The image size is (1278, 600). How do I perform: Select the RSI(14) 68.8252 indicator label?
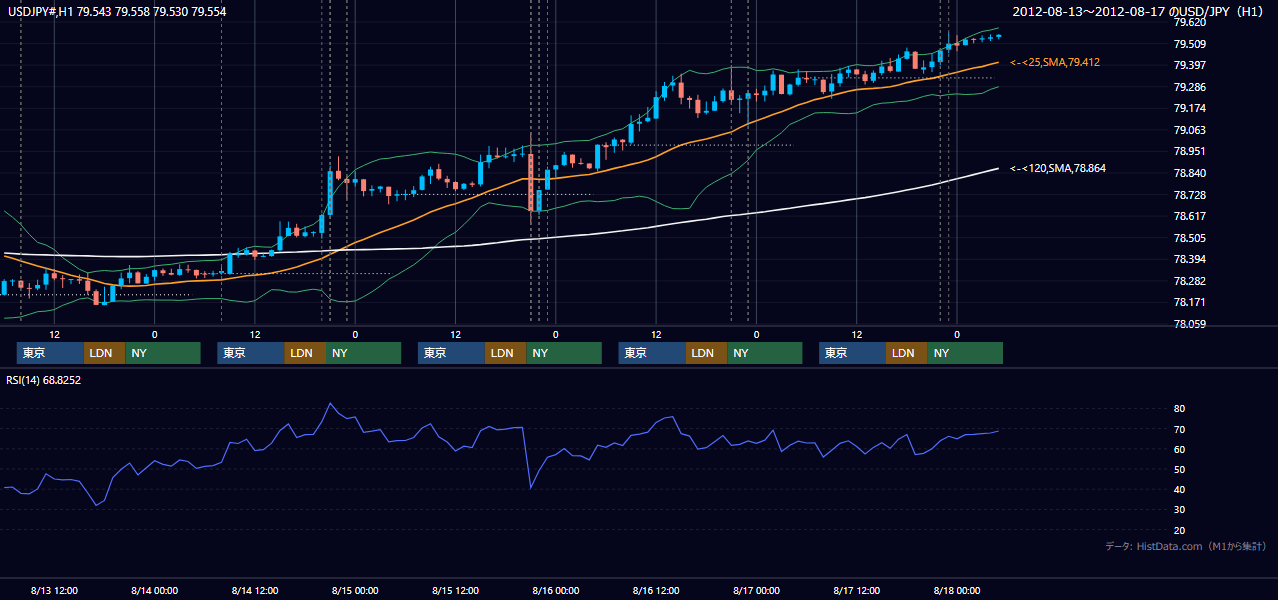pyautogui.click(x=44, y=379)
